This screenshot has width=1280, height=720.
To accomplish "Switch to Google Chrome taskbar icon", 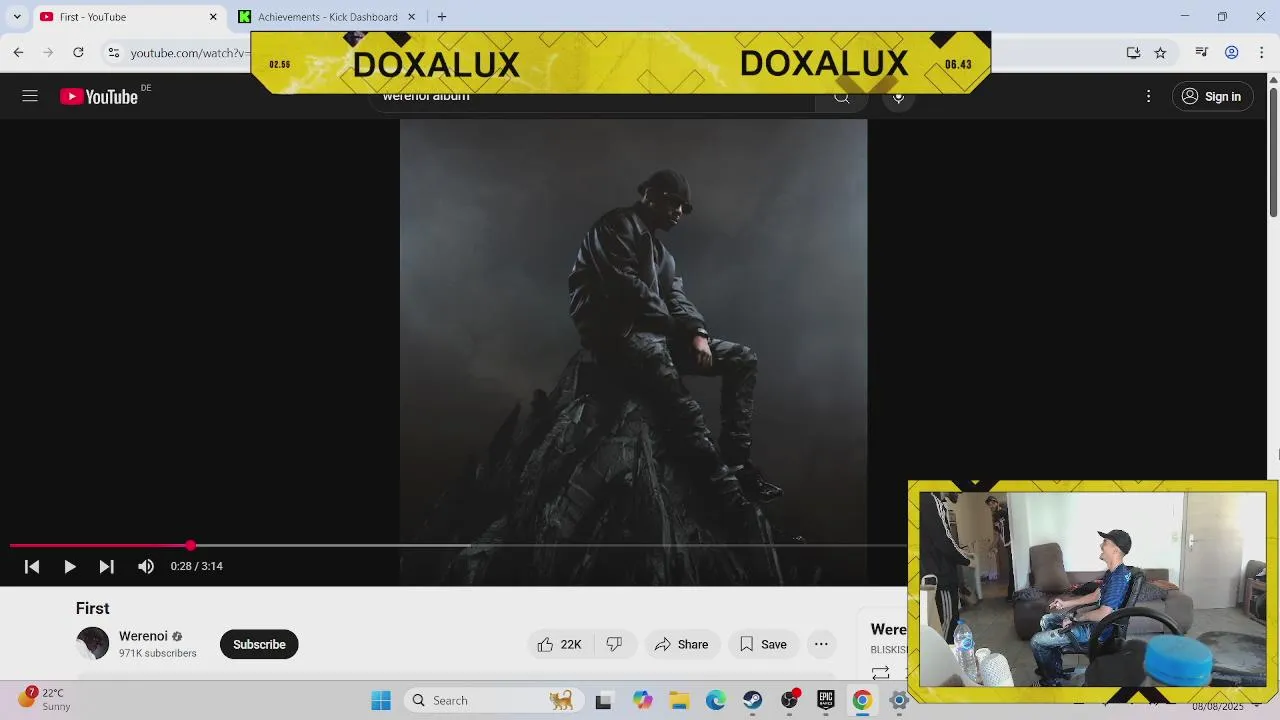I will tap(862, 701).
